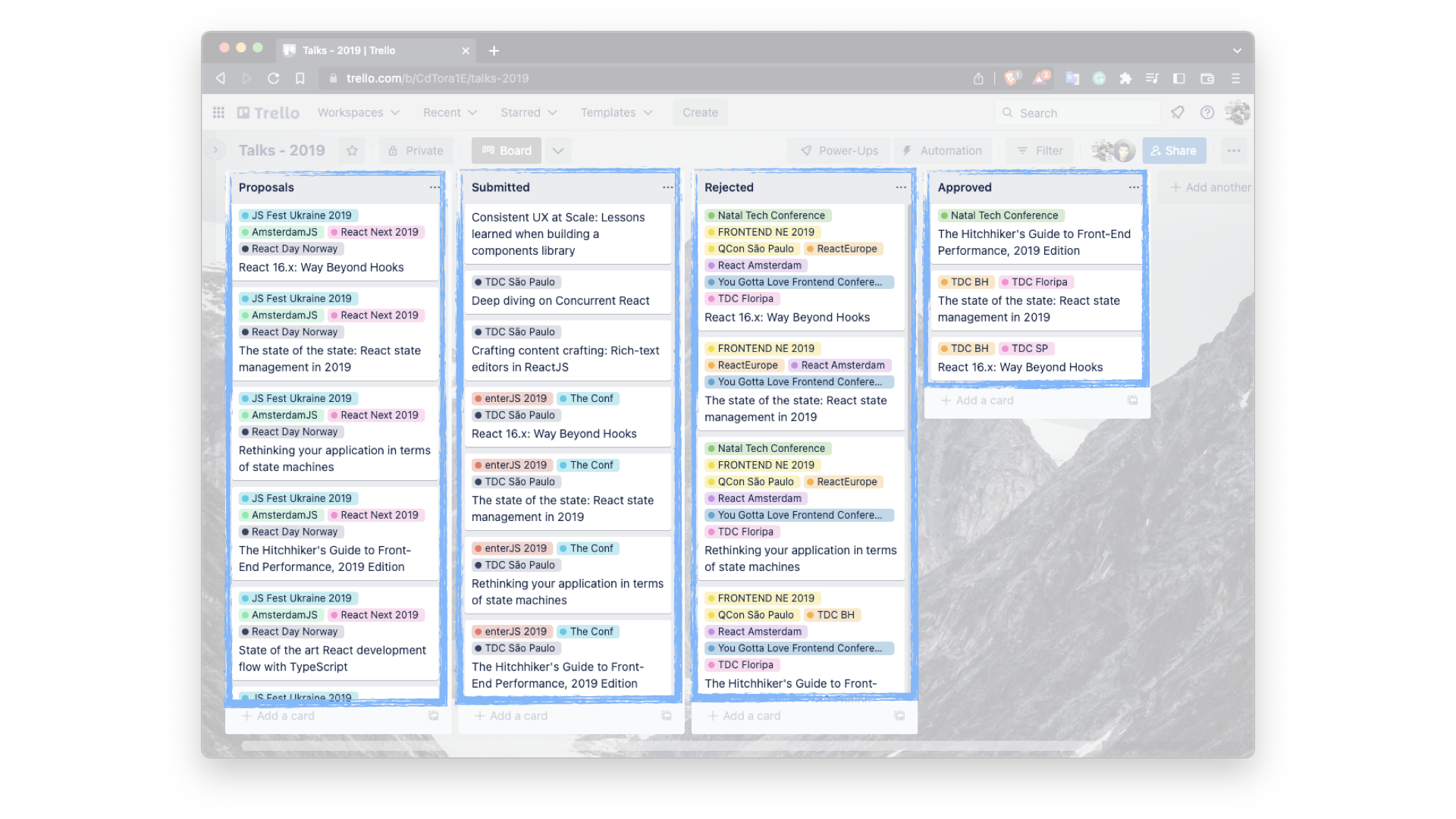Open the help question mark icon
The height and width of the screenshot is (819, 1456).
[x=1207, y=113]
